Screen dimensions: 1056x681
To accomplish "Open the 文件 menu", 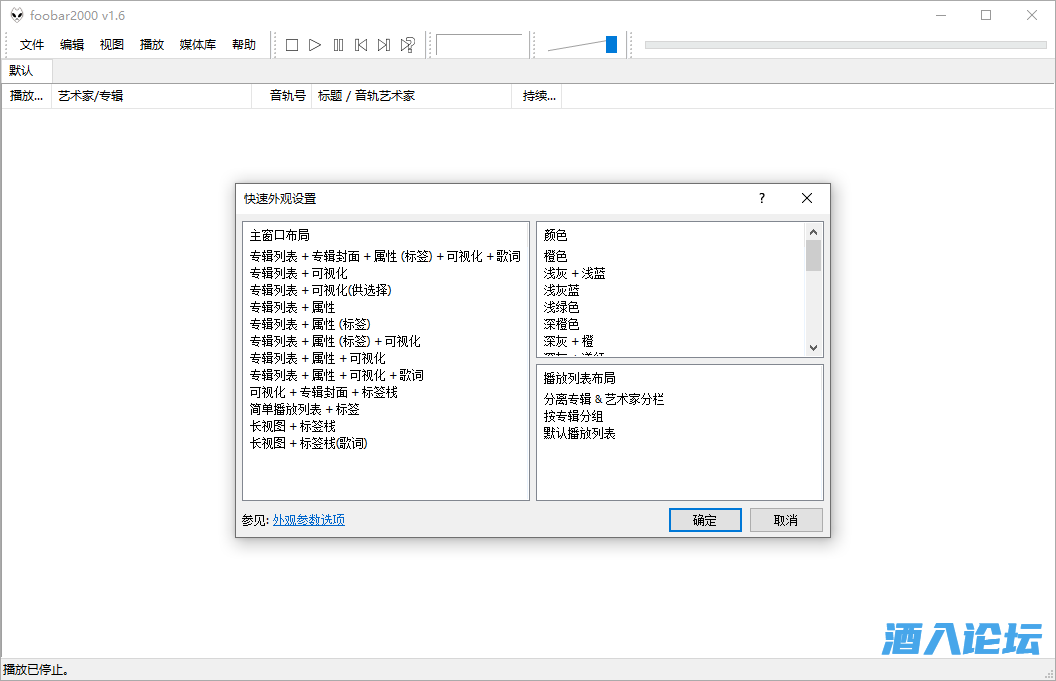I will pos(32,45).
